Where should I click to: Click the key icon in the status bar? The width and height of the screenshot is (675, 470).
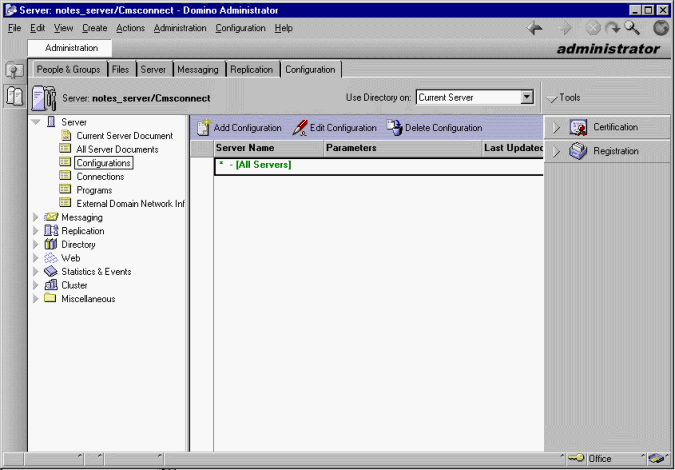click(x=576, y=458)
